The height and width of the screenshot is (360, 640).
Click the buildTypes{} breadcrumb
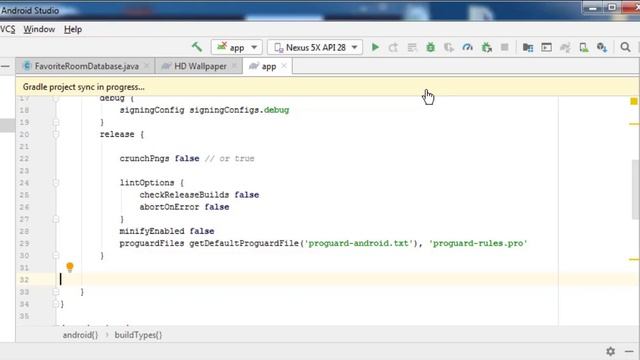coord(138,335)
